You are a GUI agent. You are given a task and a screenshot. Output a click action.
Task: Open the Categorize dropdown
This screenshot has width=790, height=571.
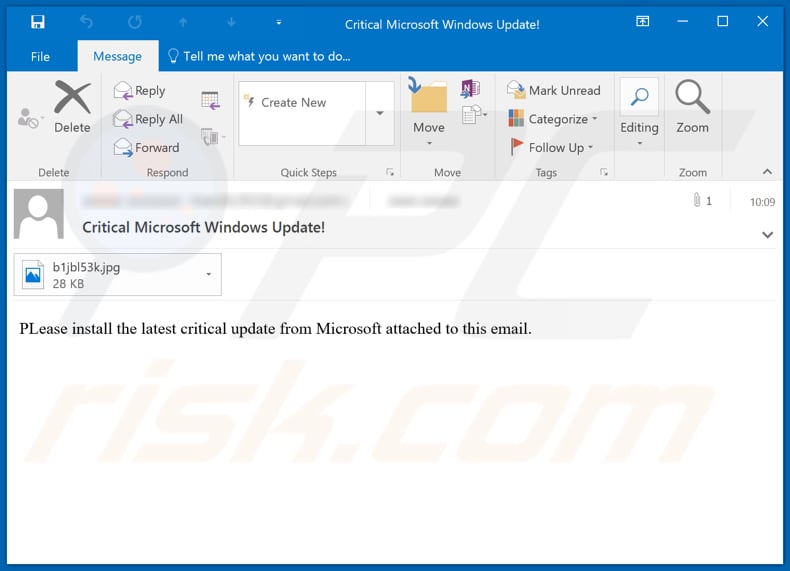tap(553, 119)
